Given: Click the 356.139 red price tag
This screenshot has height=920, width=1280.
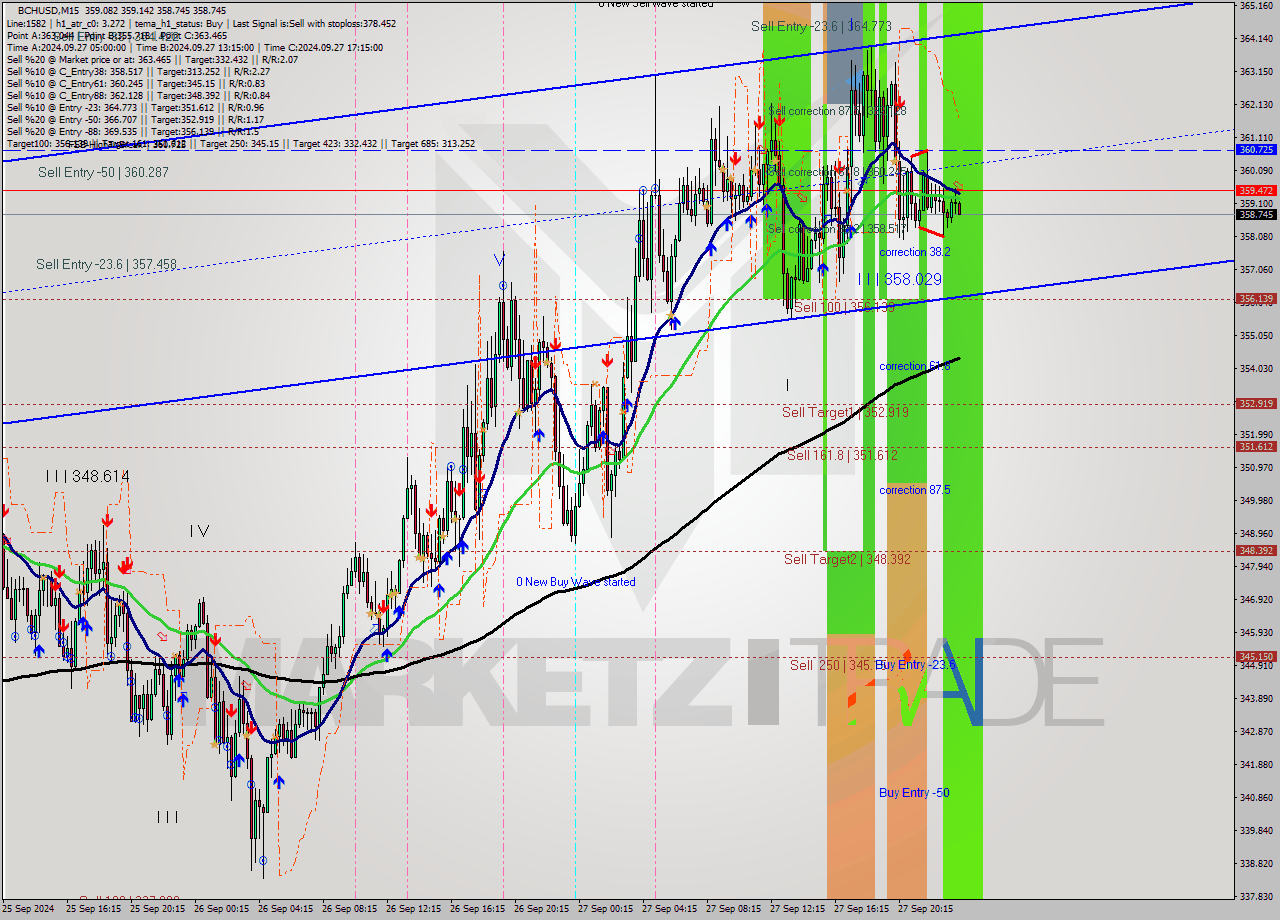Looking at the screenshot, I should pos(1256,298).
